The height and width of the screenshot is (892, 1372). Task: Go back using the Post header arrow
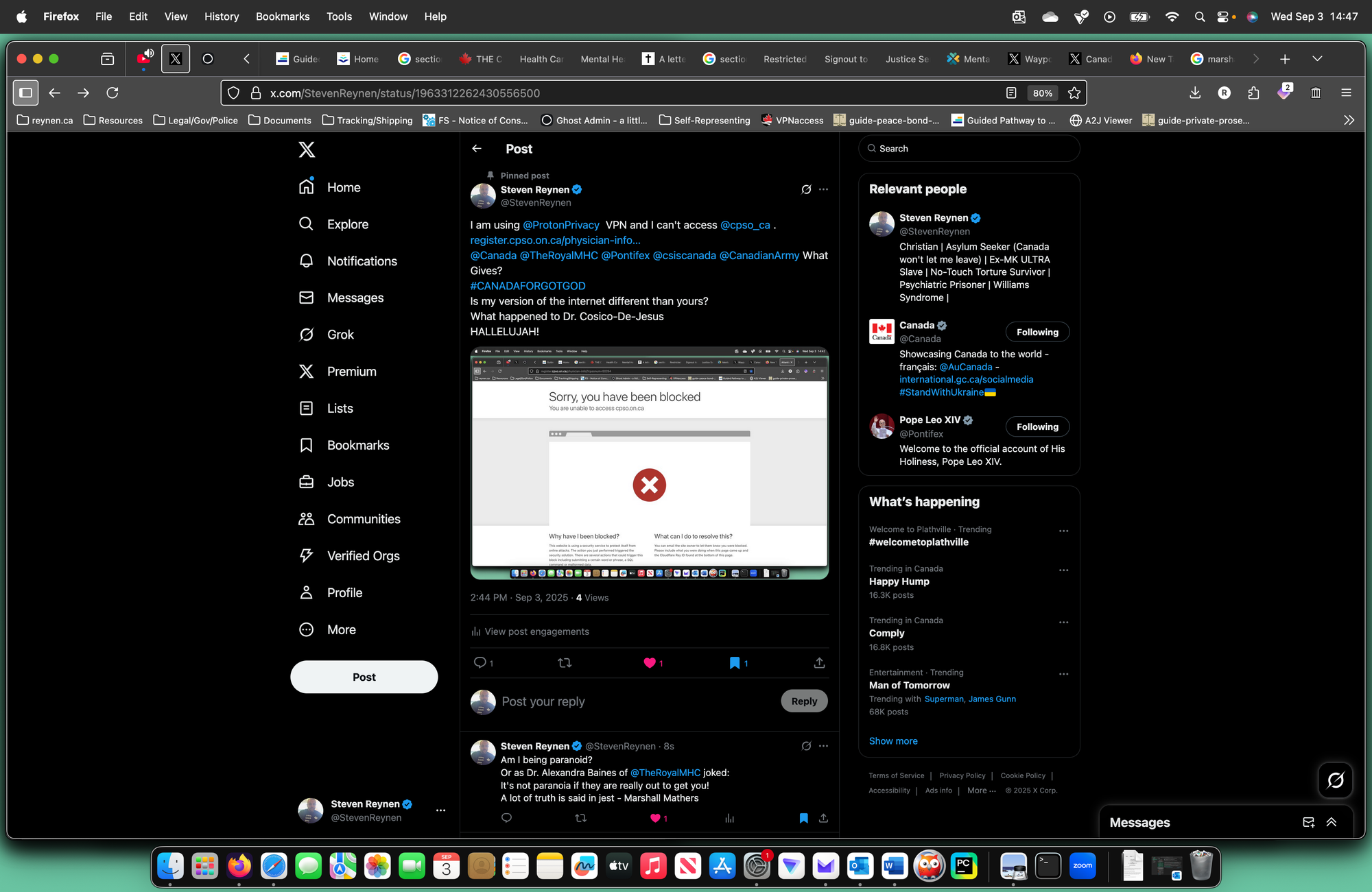[x=477, y=149]
